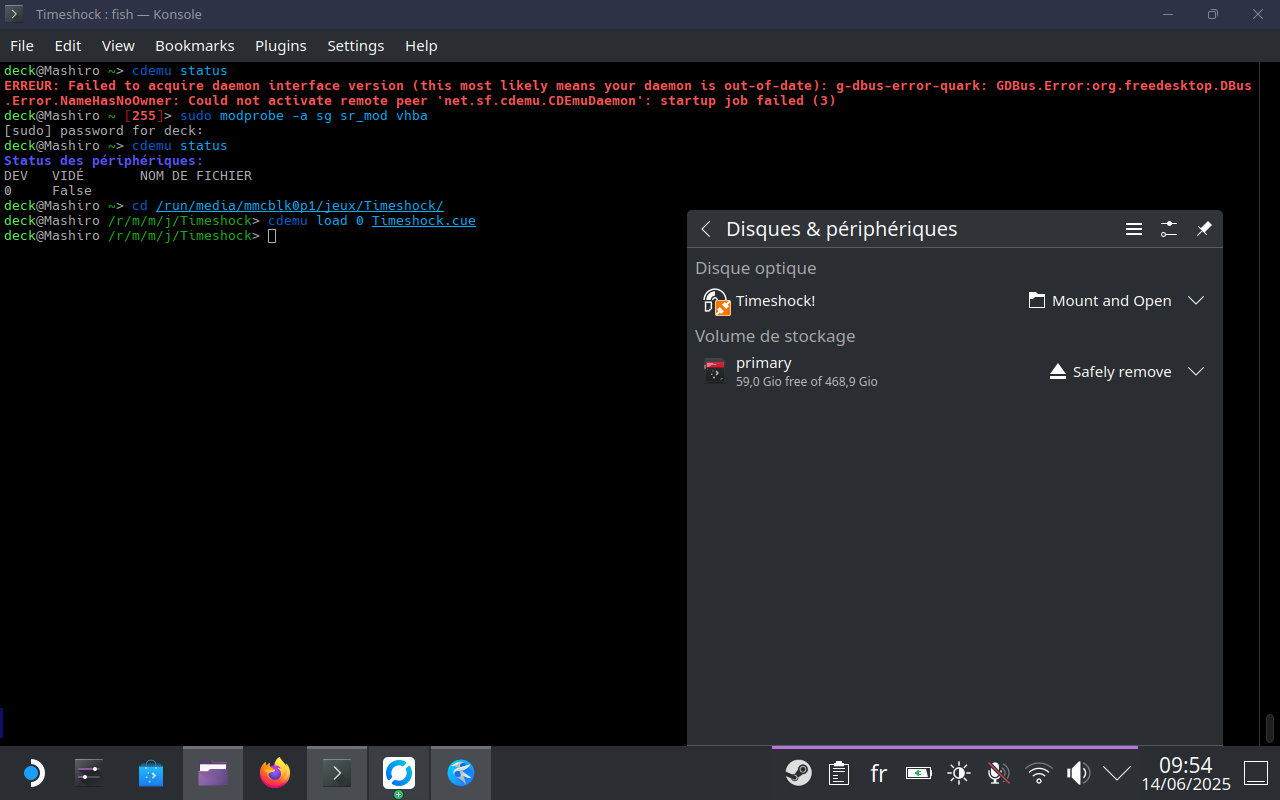
Task: Open the Bookmarks menu
Action: [x=195, y=46]
